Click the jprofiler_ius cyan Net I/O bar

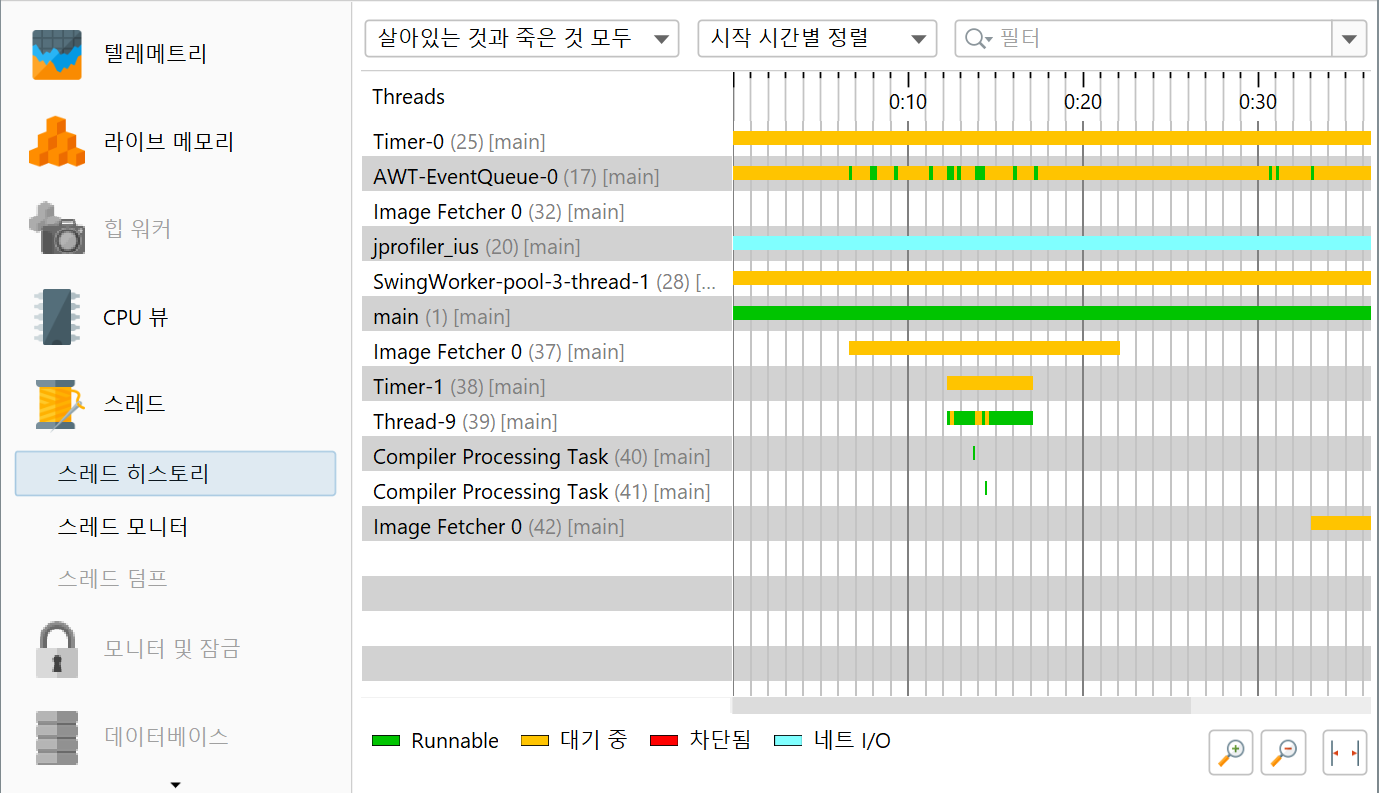[1052, 243]
